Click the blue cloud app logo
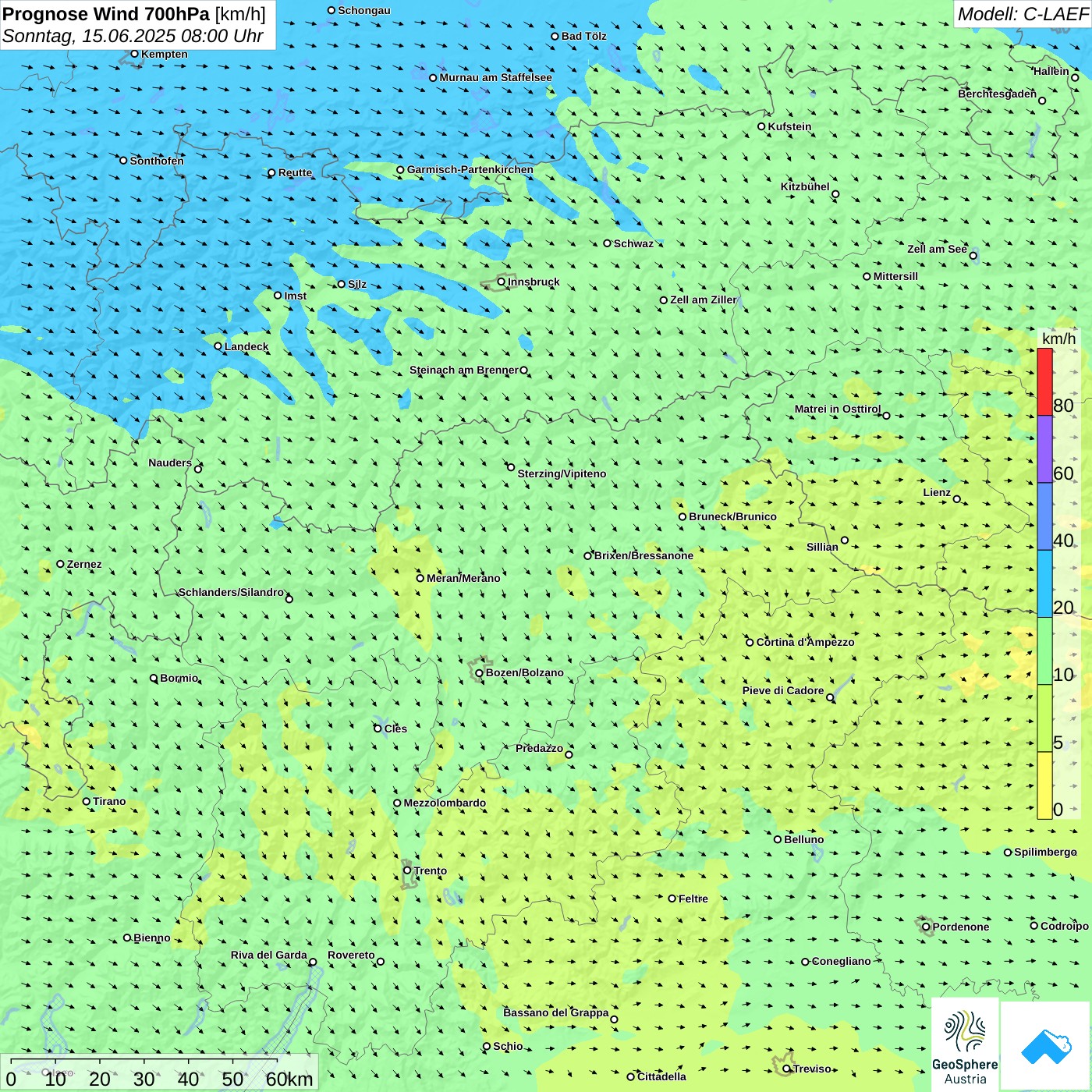 [1046, 1046]
